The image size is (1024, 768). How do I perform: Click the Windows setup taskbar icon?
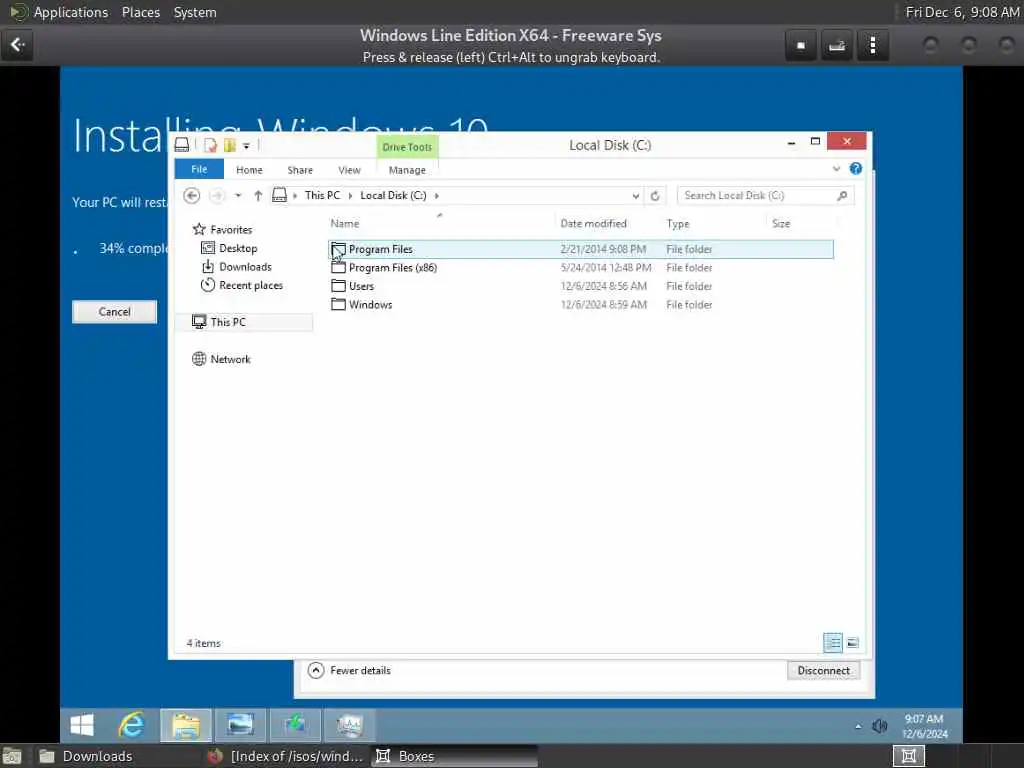coord(240,725)
